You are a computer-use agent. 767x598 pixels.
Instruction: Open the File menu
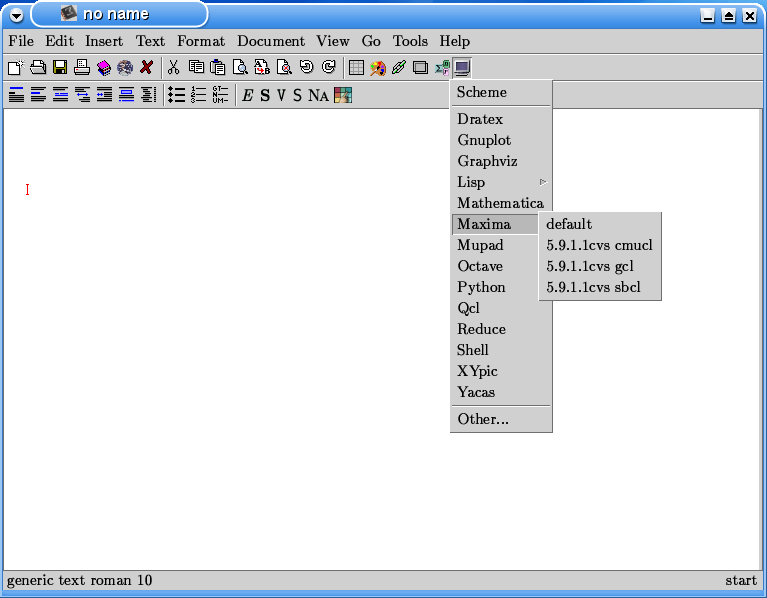(21, 41)
